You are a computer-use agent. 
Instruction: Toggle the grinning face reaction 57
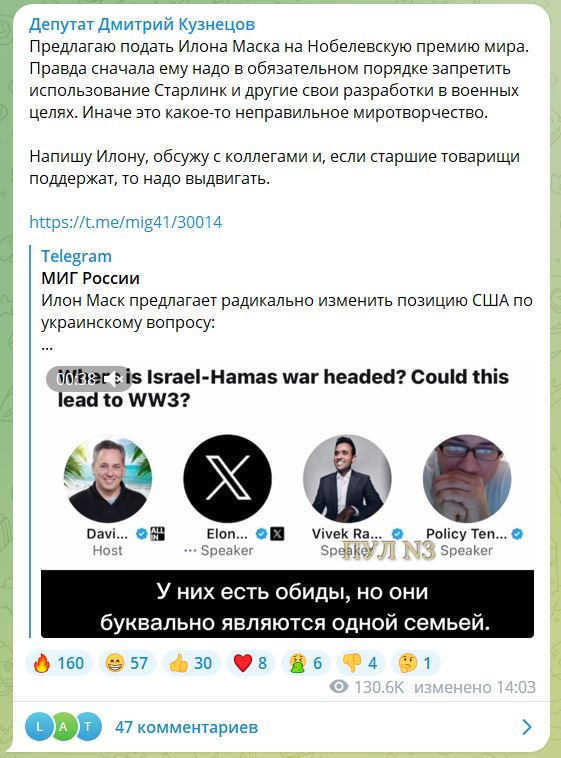(x=127, y=663)
